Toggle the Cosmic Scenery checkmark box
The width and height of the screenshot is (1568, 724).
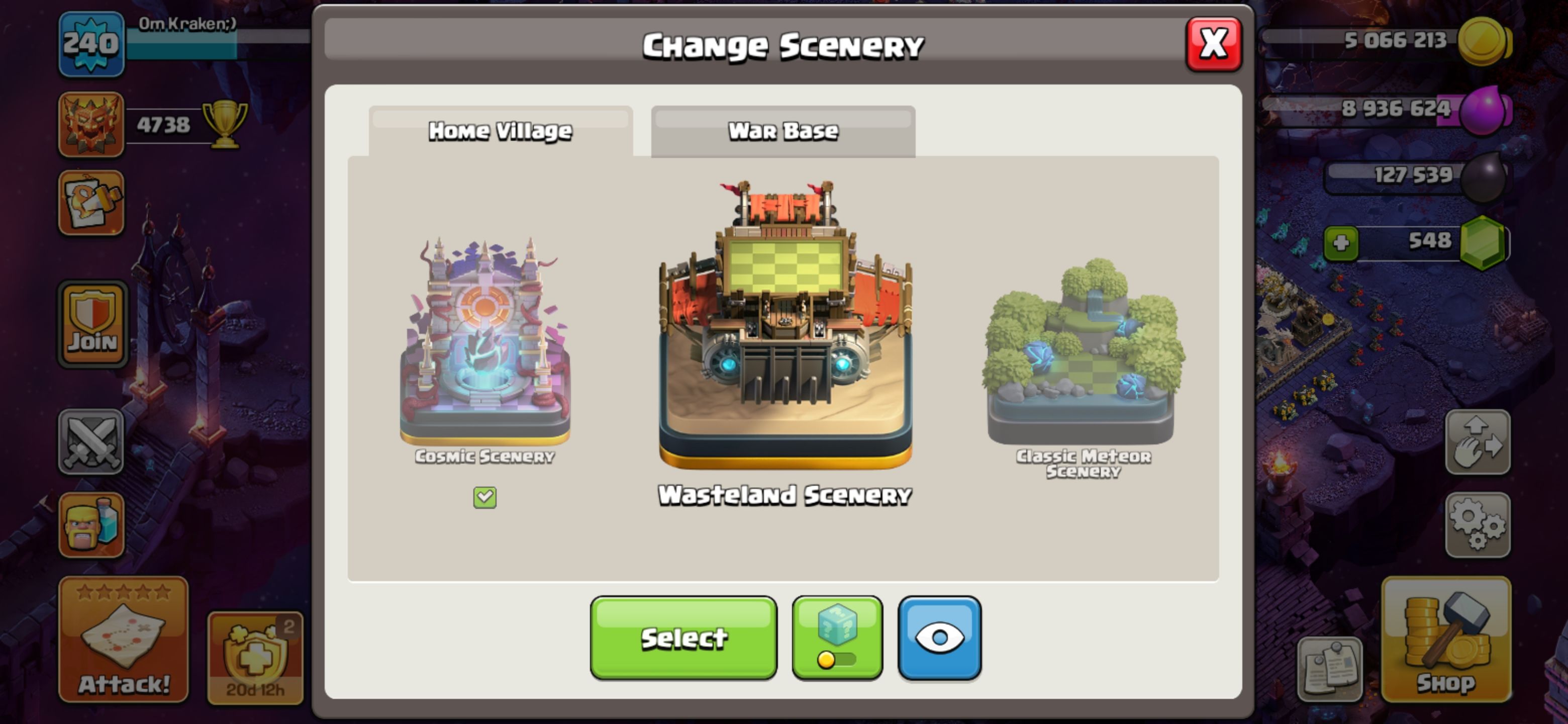coord(484,497)
